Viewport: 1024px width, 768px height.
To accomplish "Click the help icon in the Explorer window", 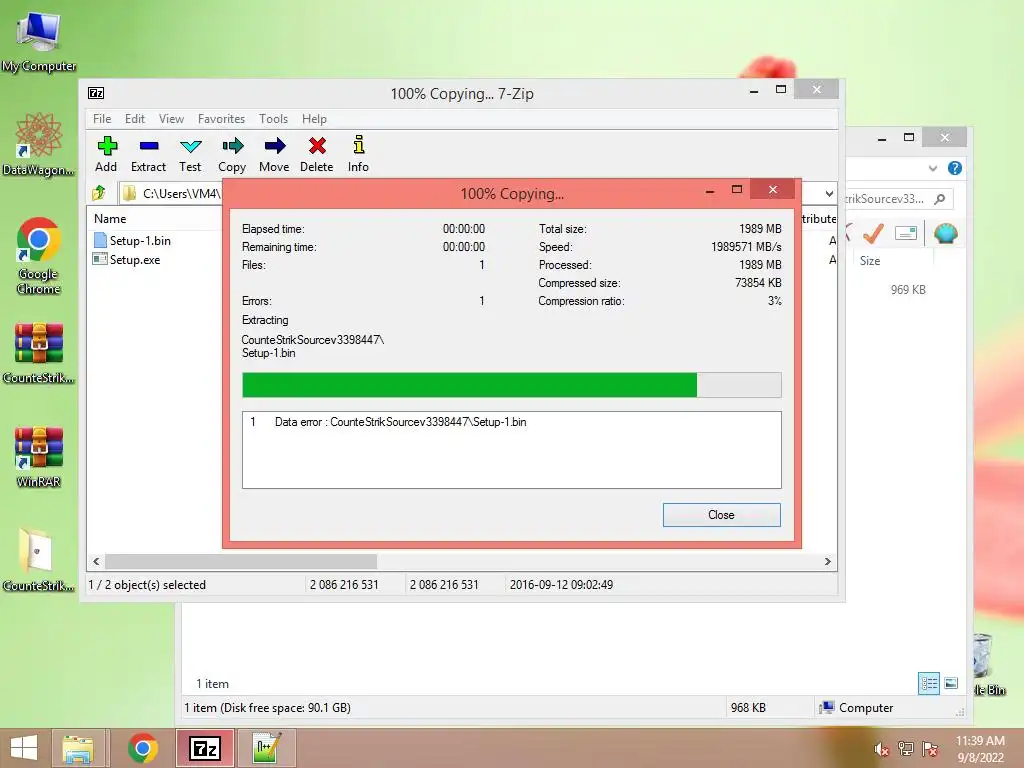I will click(954, 168).
